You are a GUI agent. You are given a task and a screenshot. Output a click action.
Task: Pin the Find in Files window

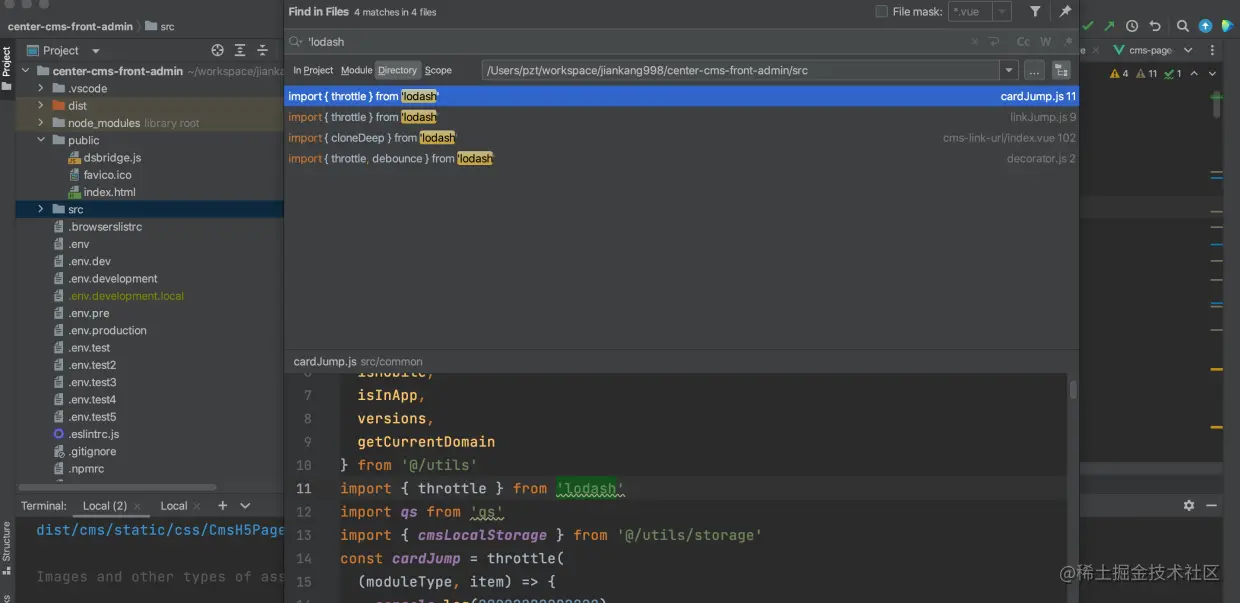coord(1065,12)
